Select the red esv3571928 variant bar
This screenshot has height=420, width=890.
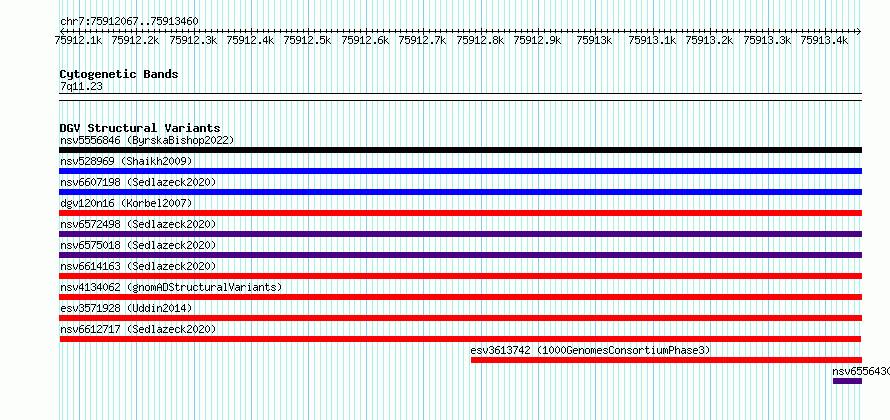(x=461, y=318)
